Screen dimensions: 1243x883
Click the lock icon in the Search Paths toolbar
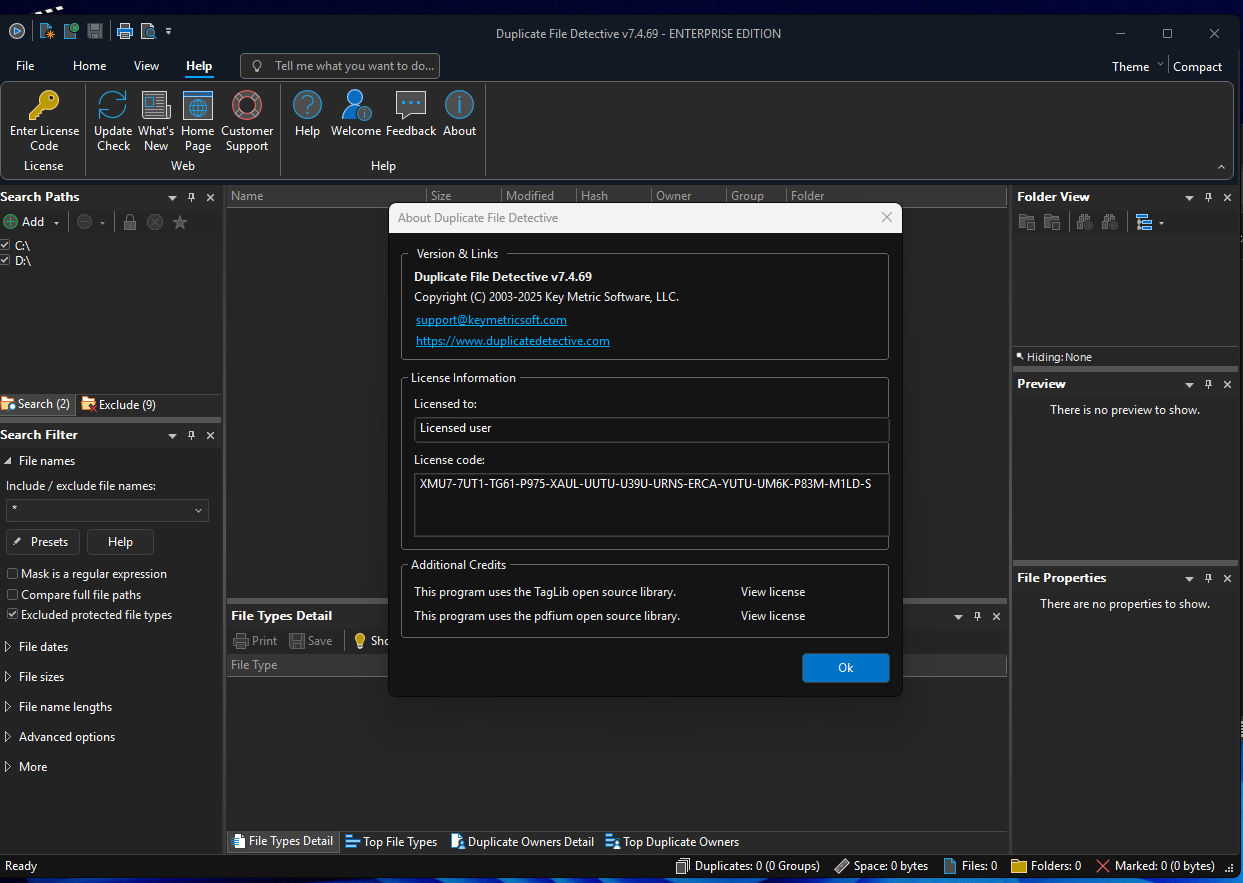[x=130, y=222]
